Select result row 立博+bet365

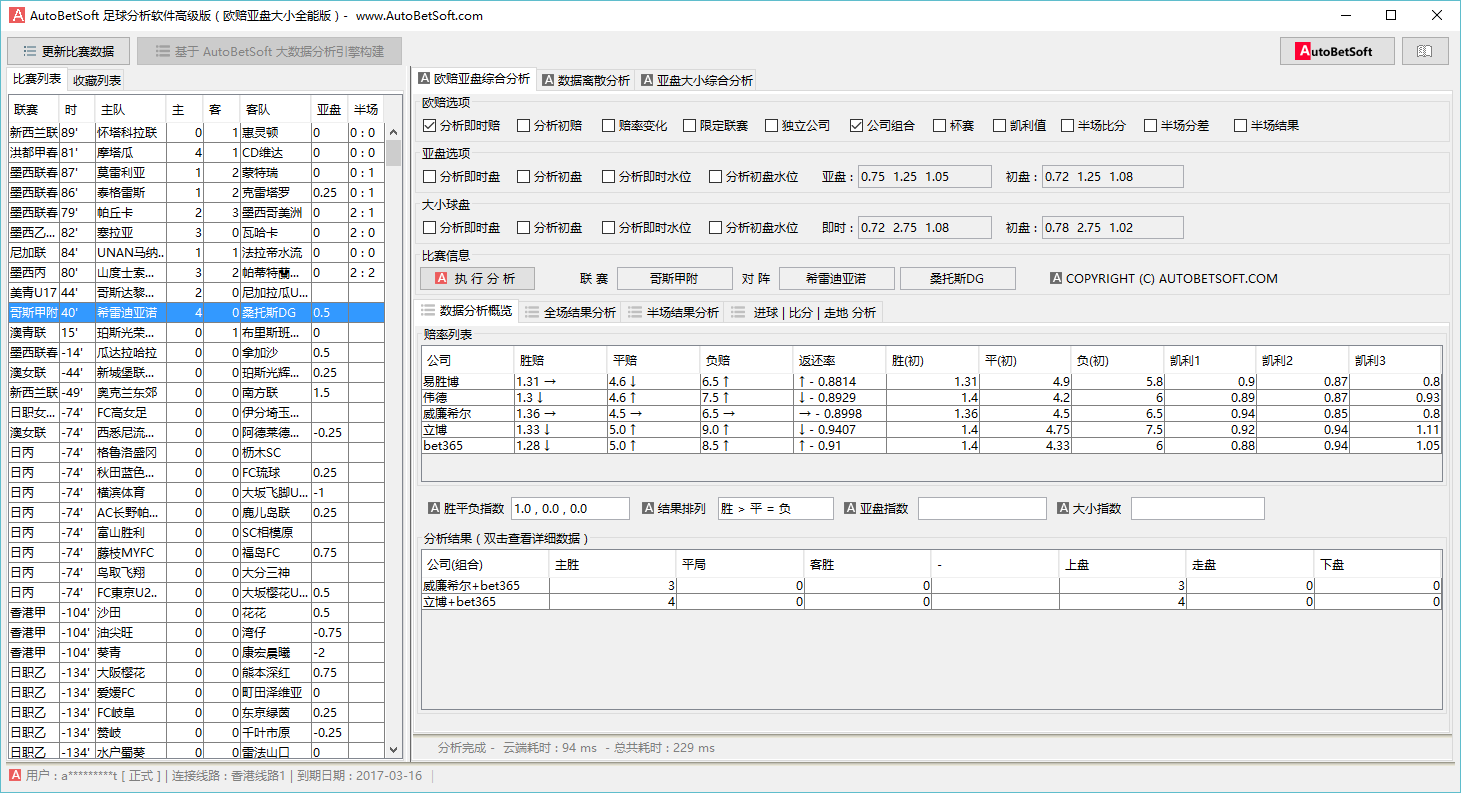[931, 601]
